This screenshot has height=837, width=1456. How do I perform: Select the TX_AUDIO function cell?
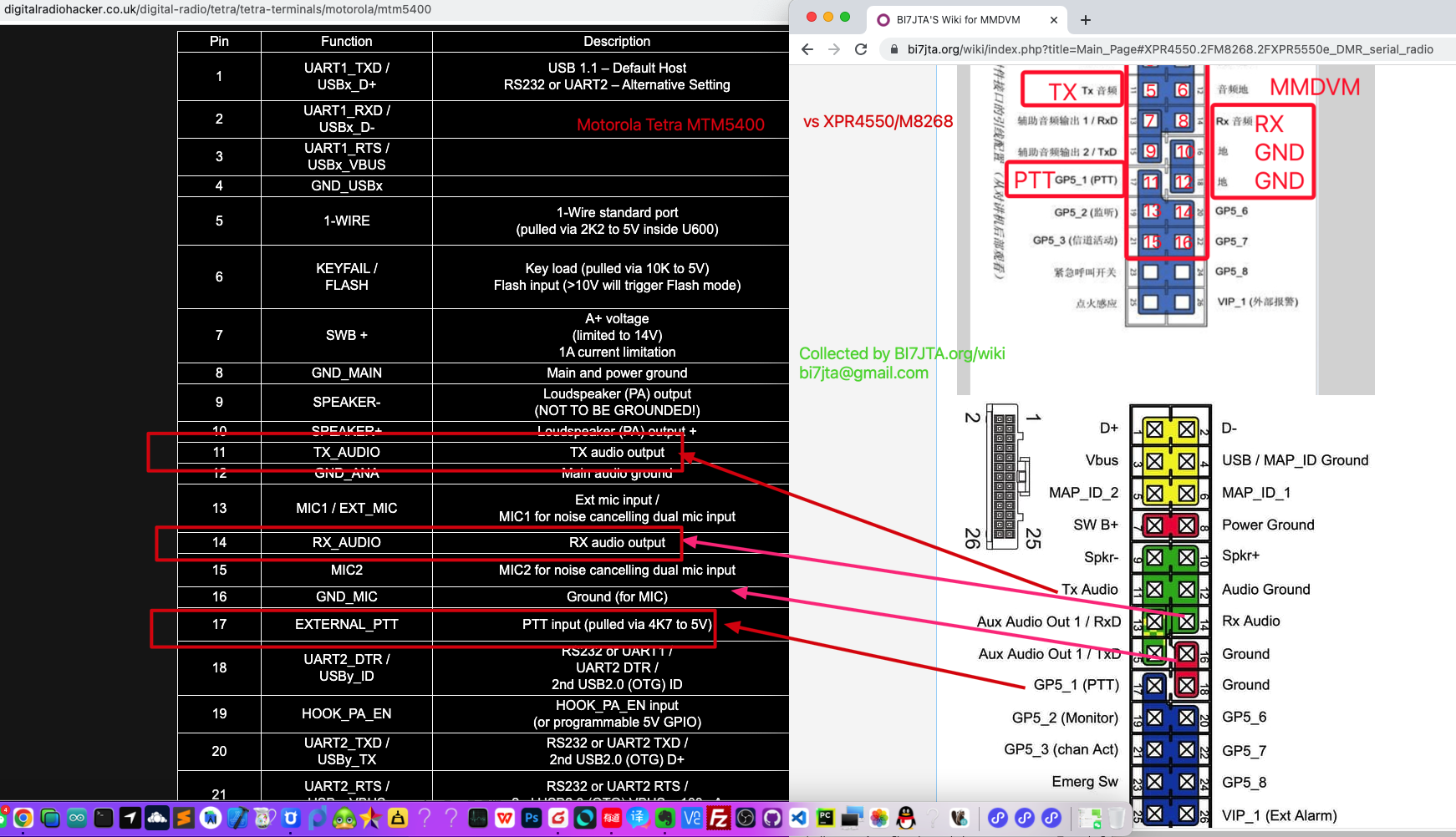coord(346,452)
